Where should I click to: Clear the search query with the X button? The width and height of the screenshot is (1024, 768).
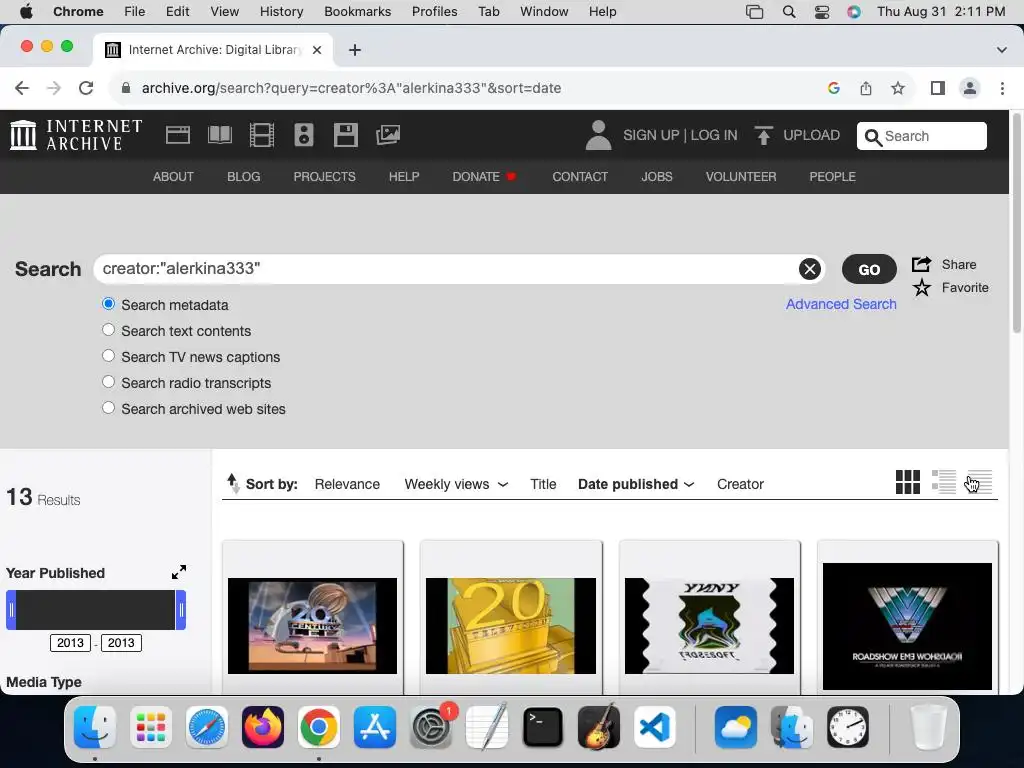point(810,269)
